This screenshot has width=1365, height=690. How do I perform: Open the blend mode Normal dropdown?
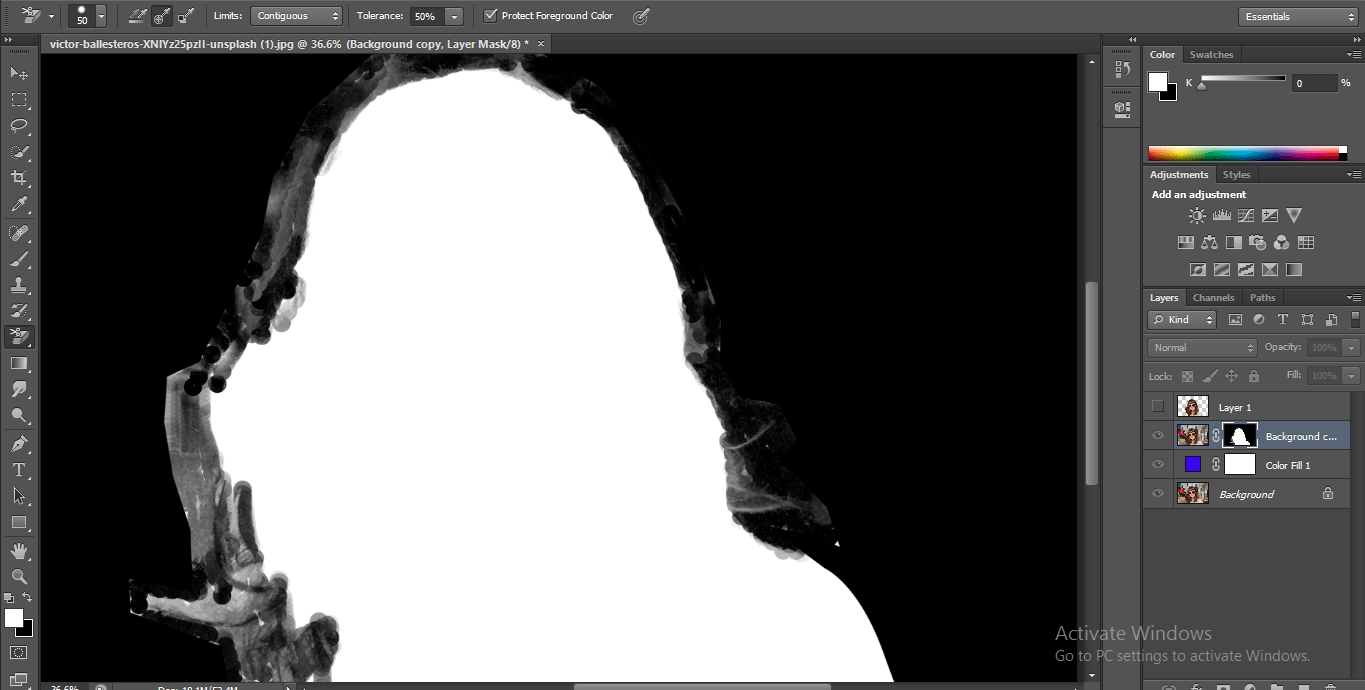[1202, 347]
